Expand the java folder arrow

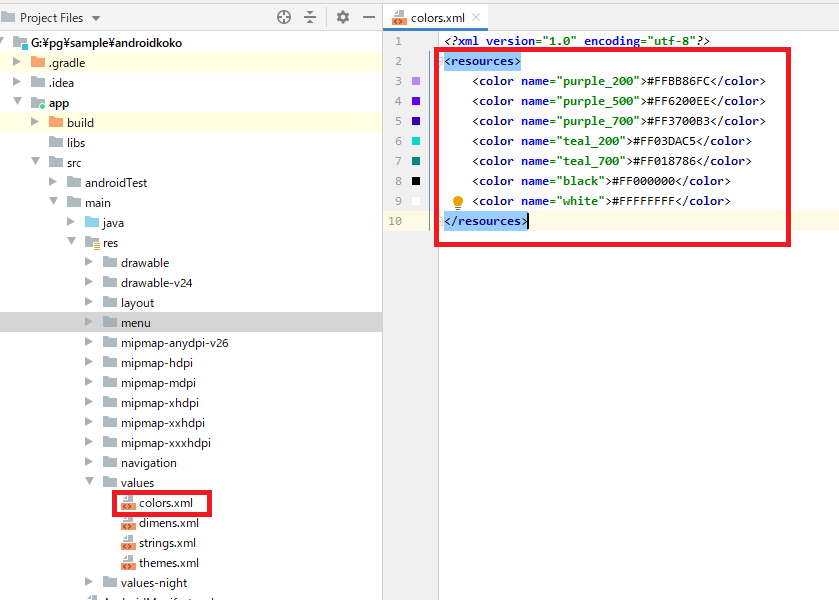71,222
